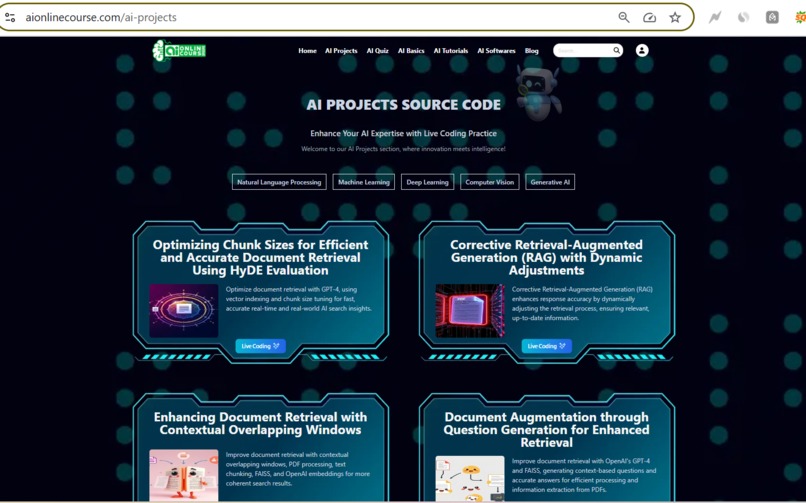
Task: Bookmark this page with the star icon
Action: click(675, 17)
